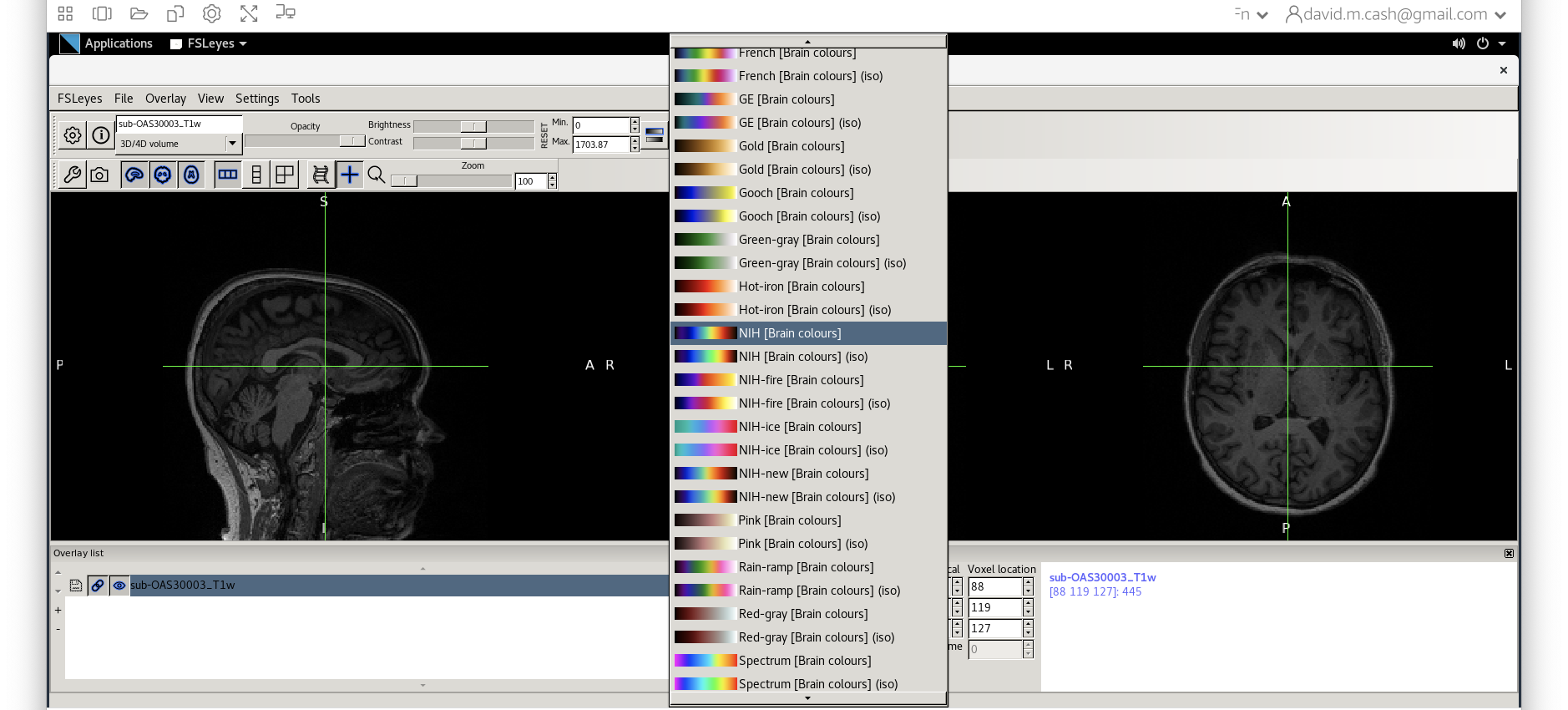Click voxel location Z field 127
Image resolution: width=1568 pixels, height=710 pixels.
(994, 628)
